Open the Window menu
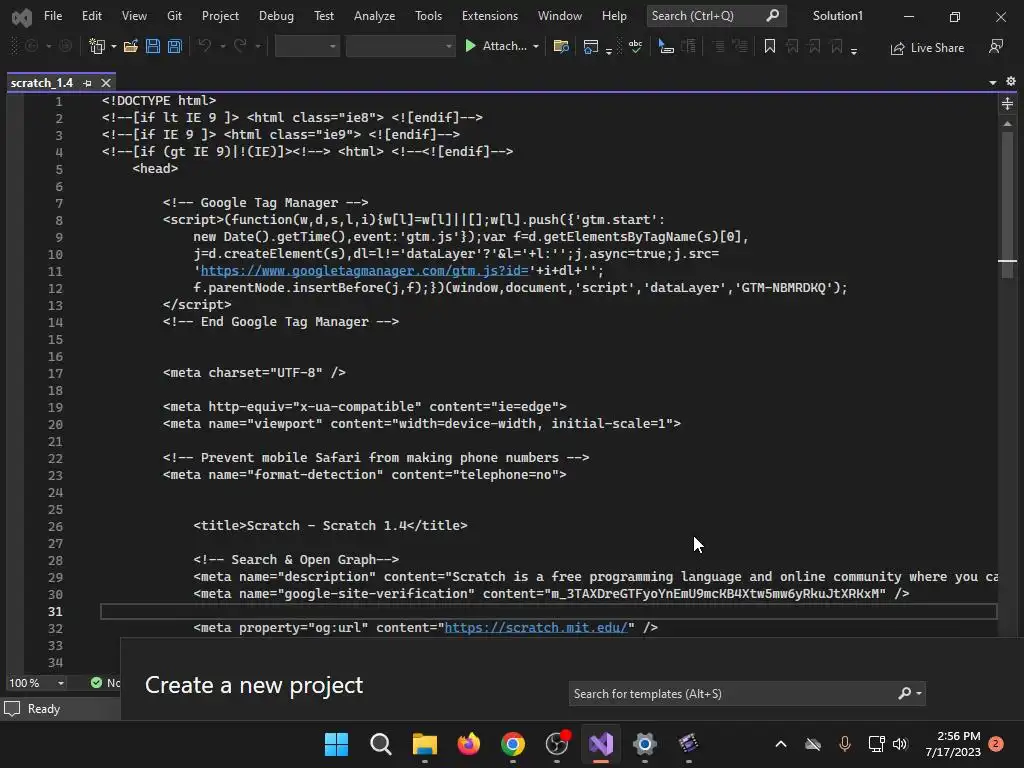The width and height of the screenshot is (1024, 768). pyautogui.click(x=560, y=16)
